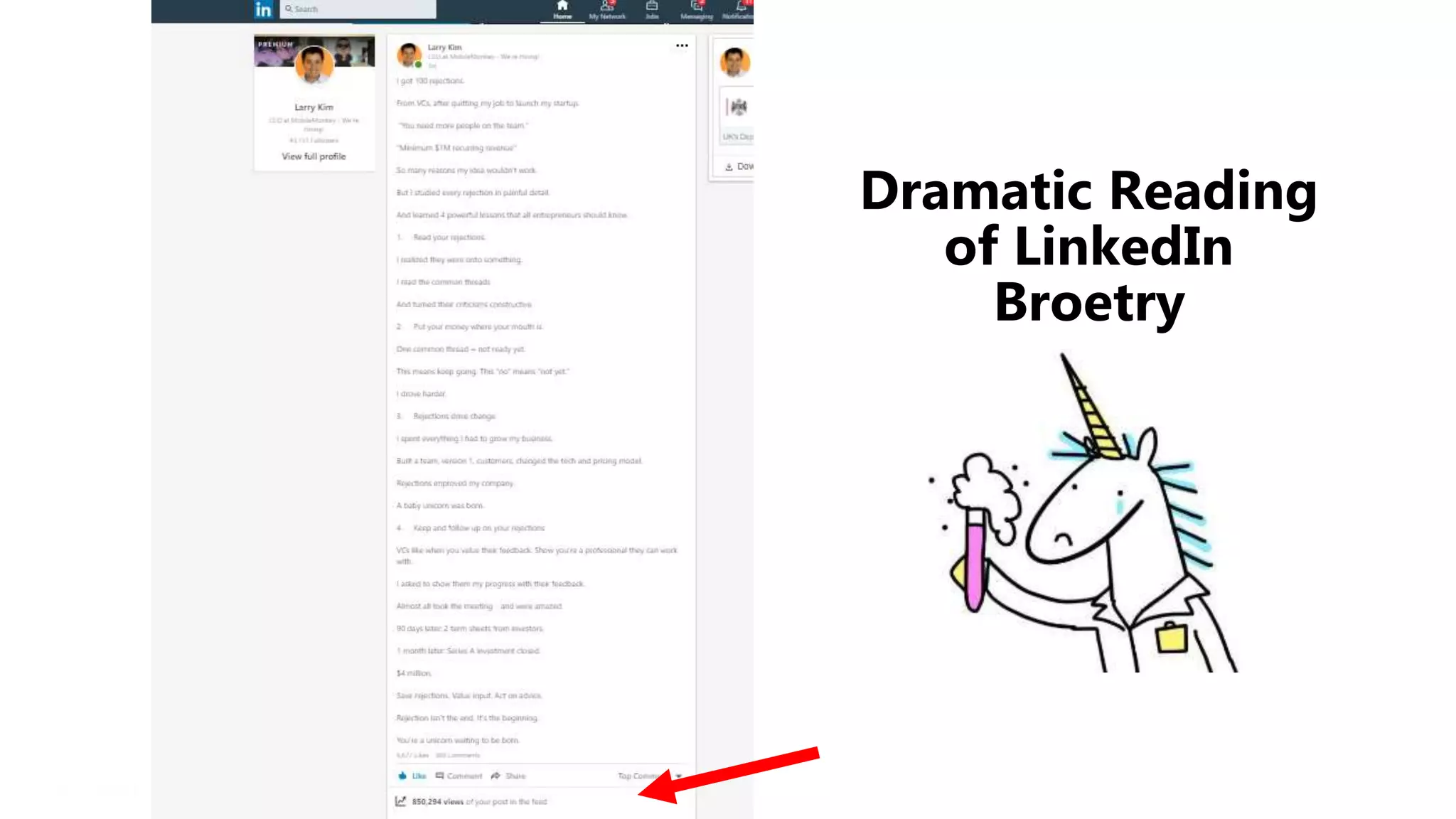This screenshot has width=1456, height=819.
Task: Click the download icon in right sidebar
Action: click(729, 166)
